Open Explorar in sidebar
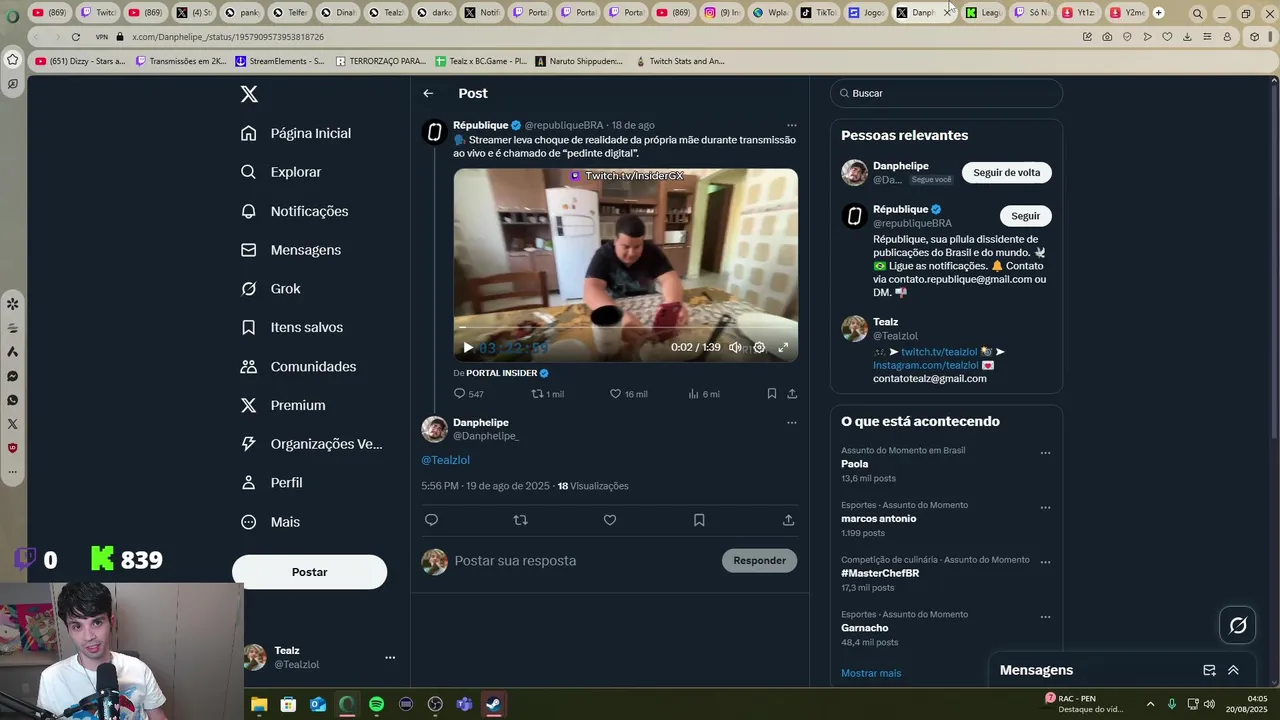The height and width of the screenshot is (720, 1280). 281,172
